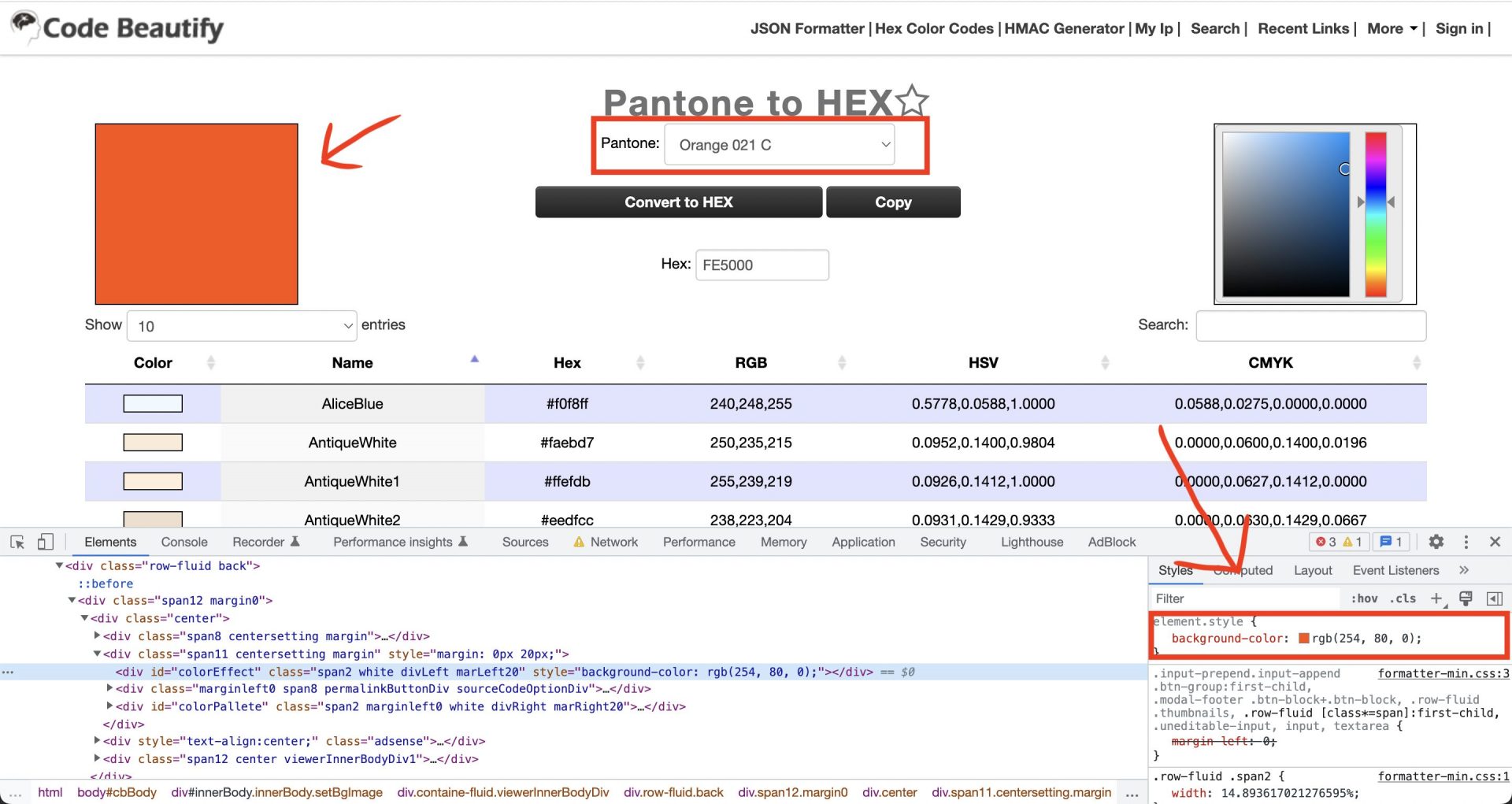Toggle the computed styles sidebar icon
This screenshot has height=804, width=1512.
click(x=1494, y=598)
